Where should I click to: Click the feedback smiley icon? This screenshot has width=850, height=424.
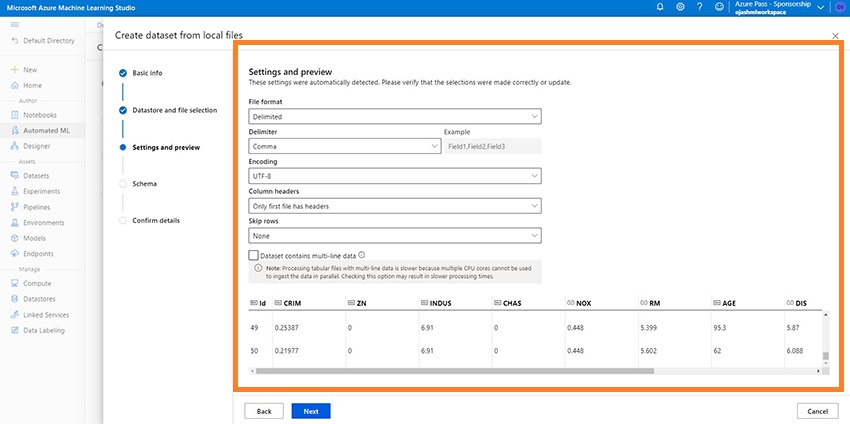(720, 7)
